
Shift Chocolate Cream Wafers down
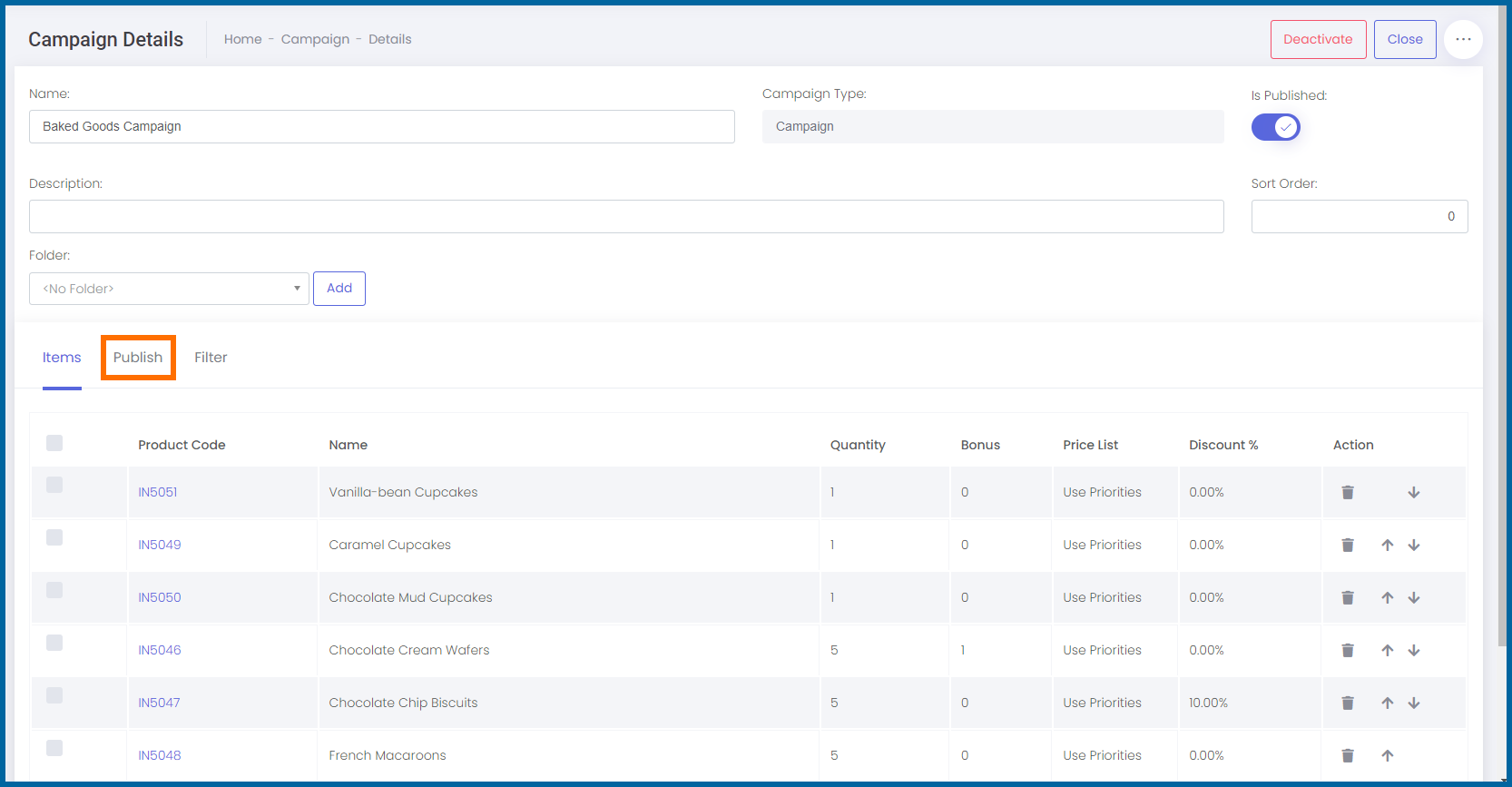(x=1414, y=650)
